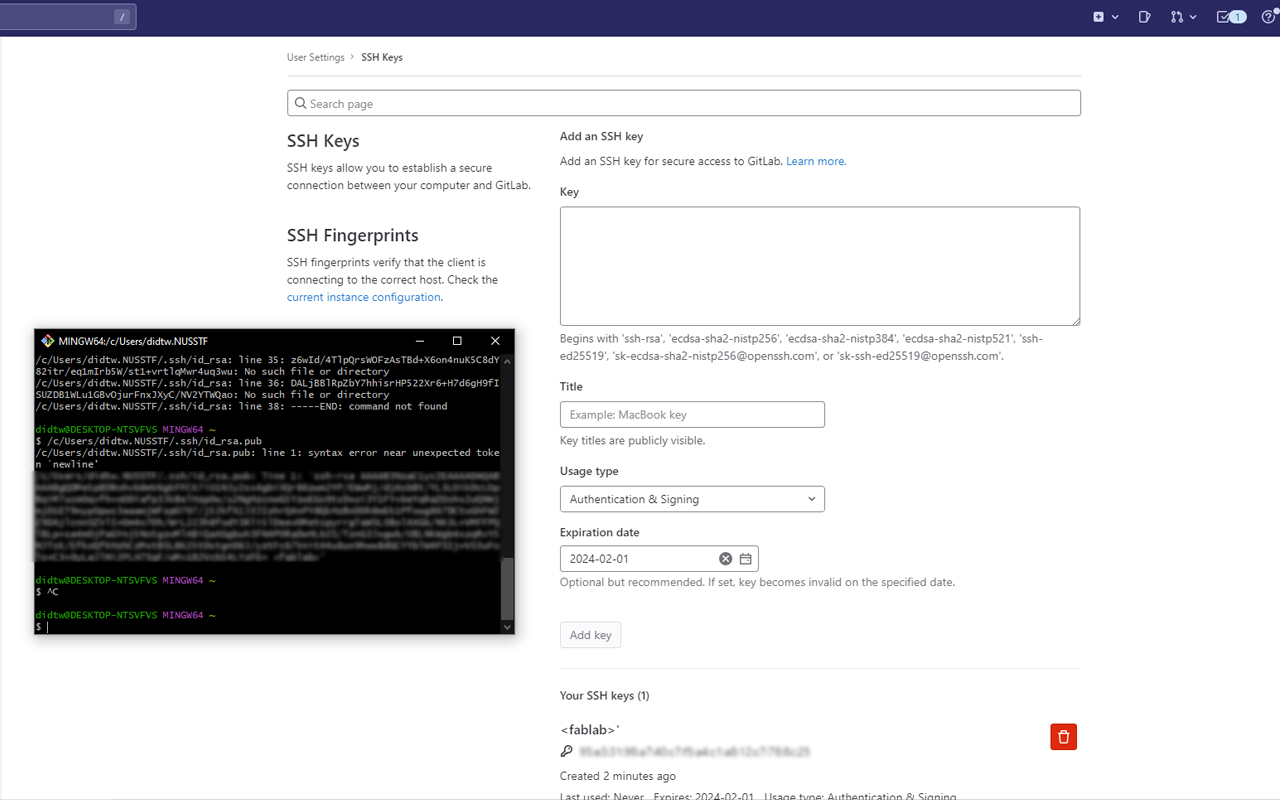Click the Search page magnifier icon
This screenshot has height=800, width=1280.
[300, 103]
